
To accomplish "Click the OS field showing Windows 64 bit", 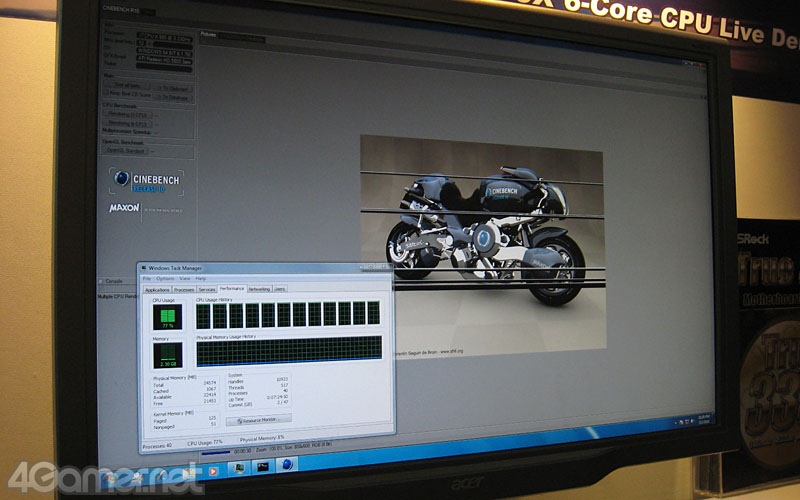I will pos(164,52).
